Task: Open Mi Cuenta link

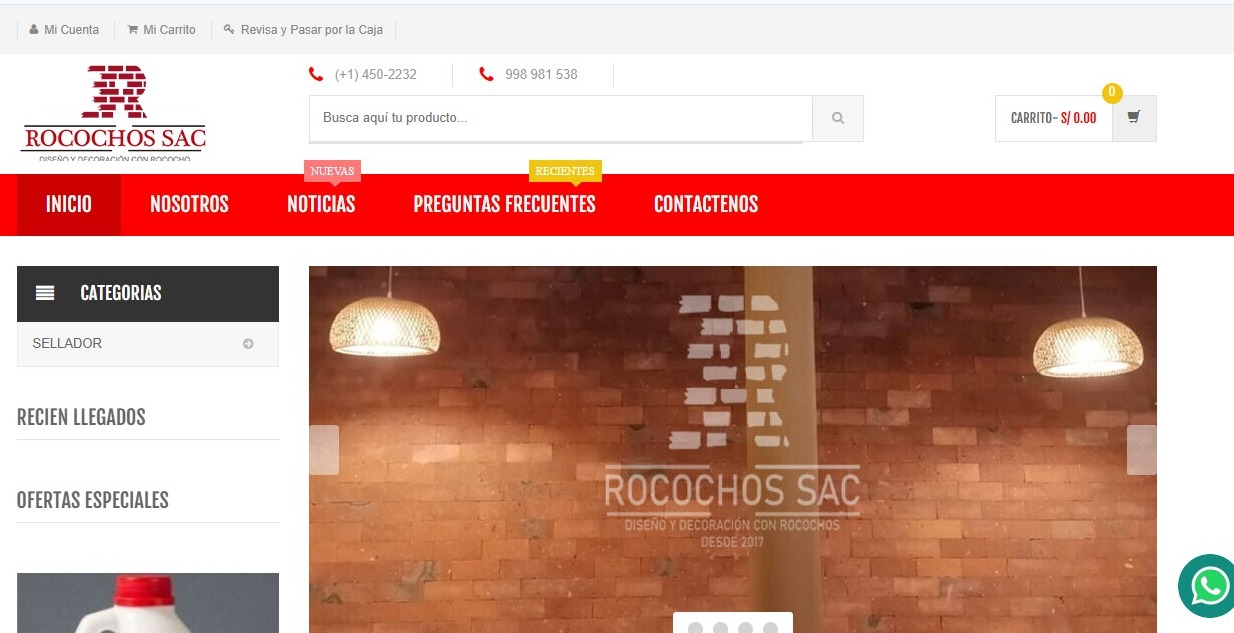Action: (x=64, y=30)
